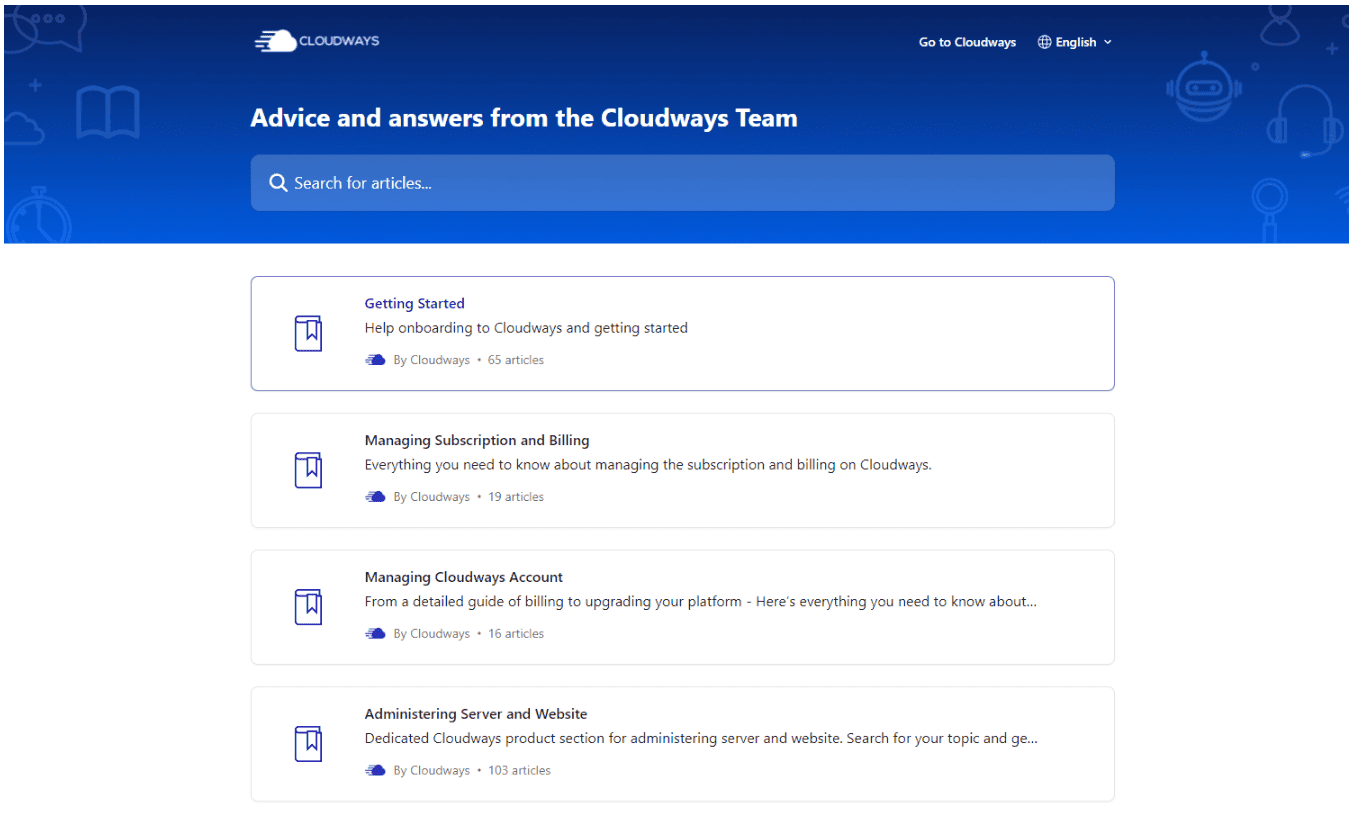Follow the Go to Cloudways link

pyautogui.click(x=967, y=42)
